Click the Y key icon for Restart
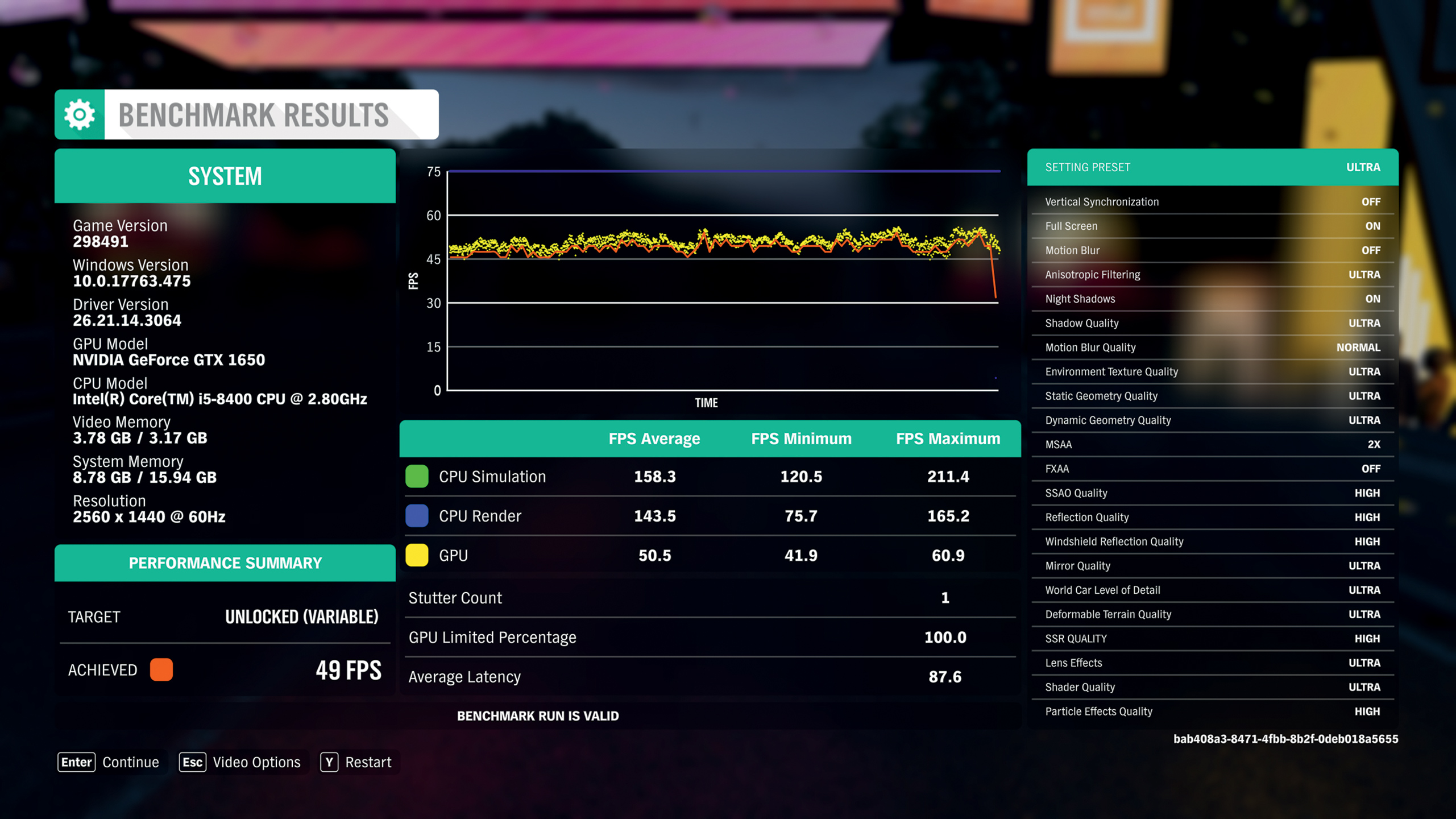Image resolution: width=1456 pixels, height=819 pixels. pyautogui.click(x=329, y=762)
